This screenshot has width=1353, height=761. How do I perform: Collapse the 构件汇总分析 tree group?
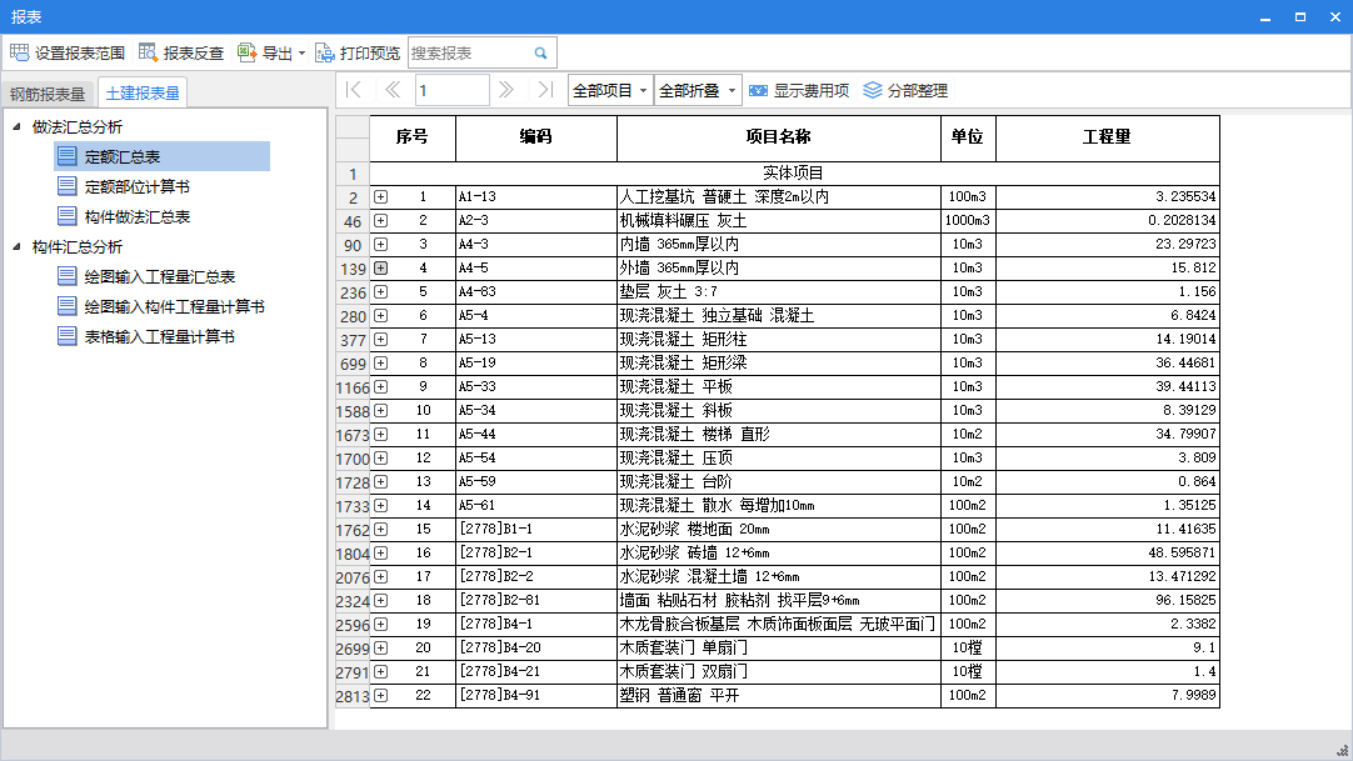[x=16, y=247]
